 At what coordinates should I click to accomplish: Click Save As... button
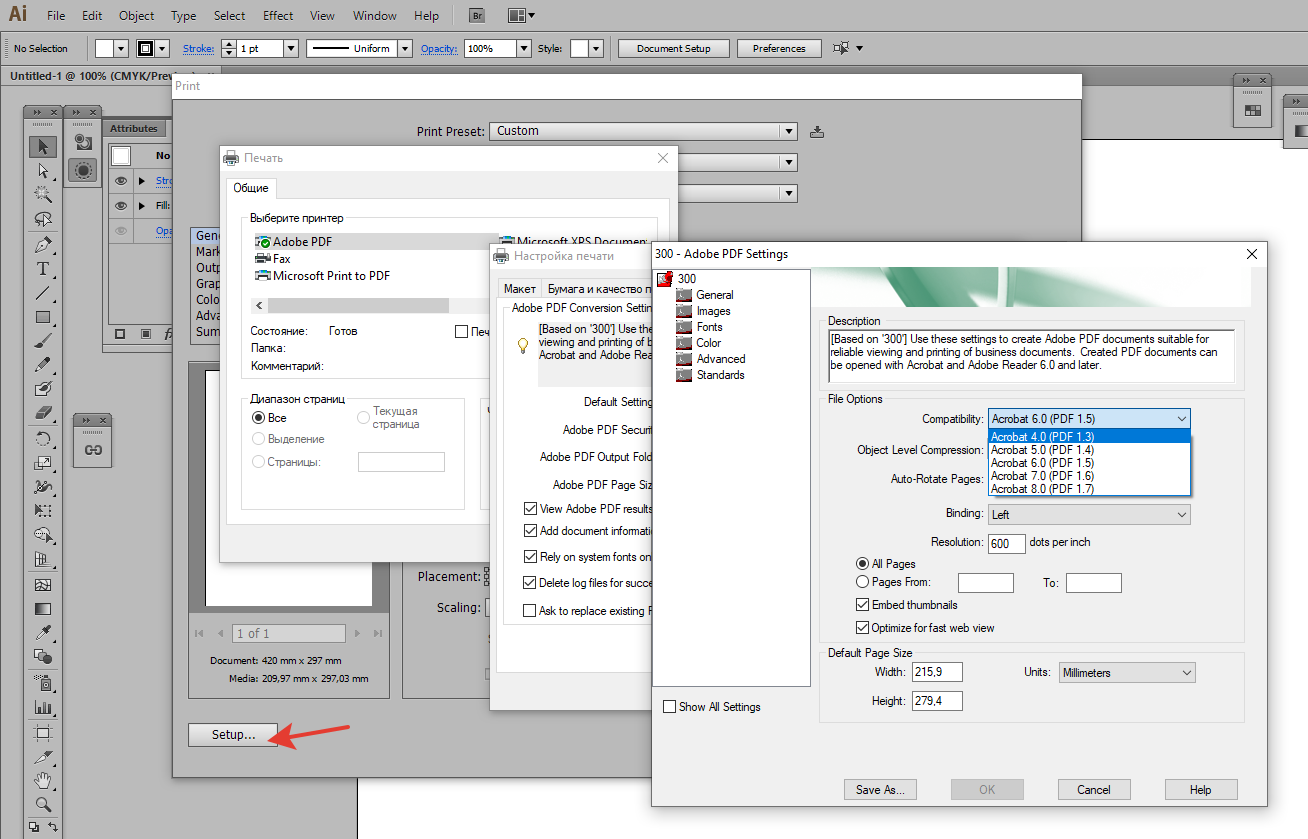click(x=880, y=790)
